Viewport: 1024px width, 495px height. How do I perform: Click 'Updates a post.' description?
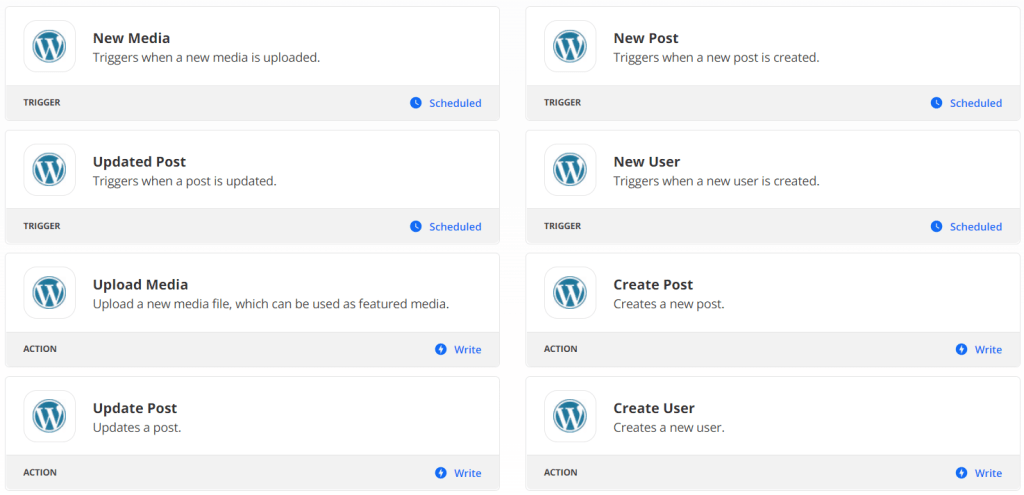click(137, 428)
